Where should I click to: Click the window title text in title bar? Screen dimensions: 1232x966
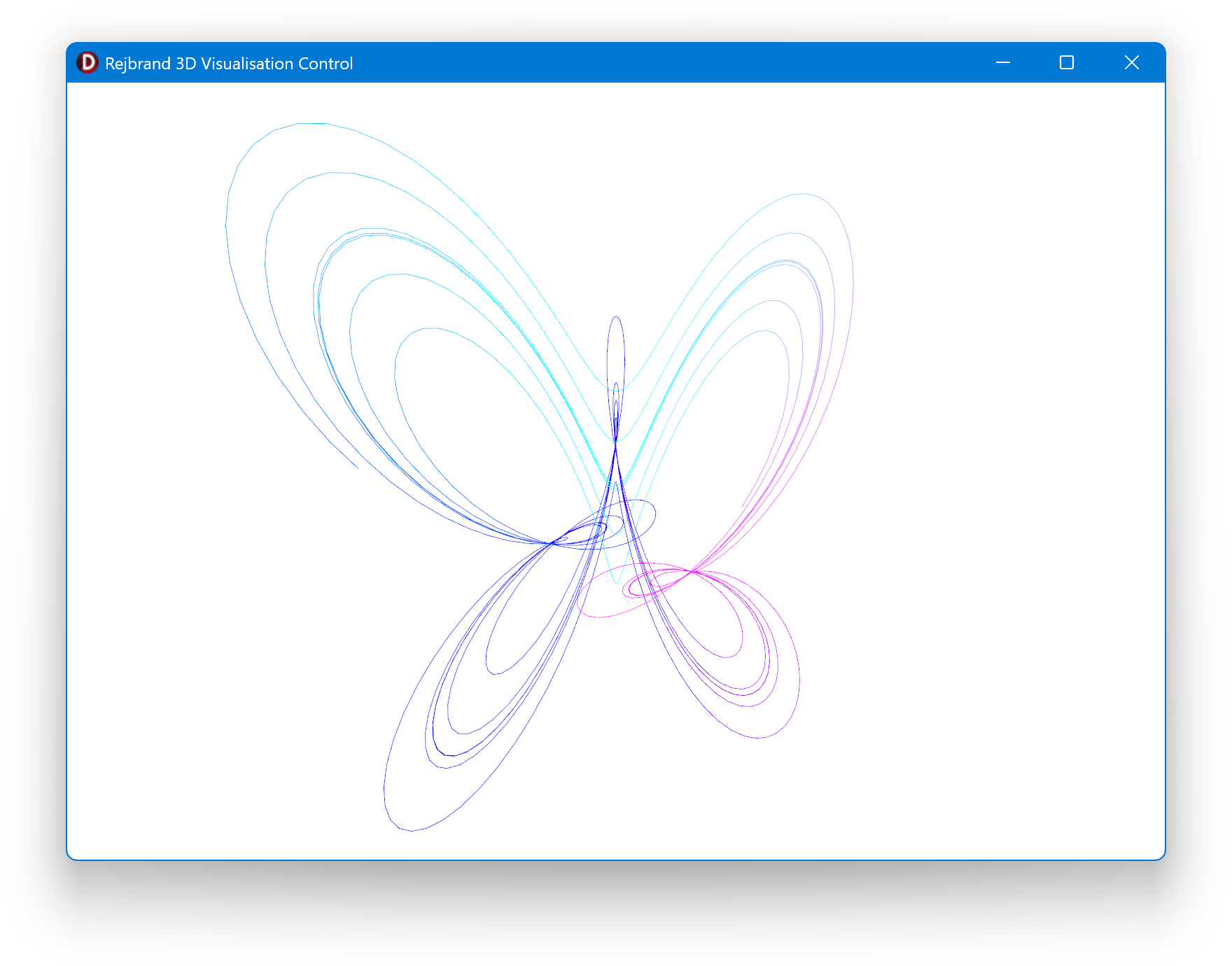pos(228,64)
